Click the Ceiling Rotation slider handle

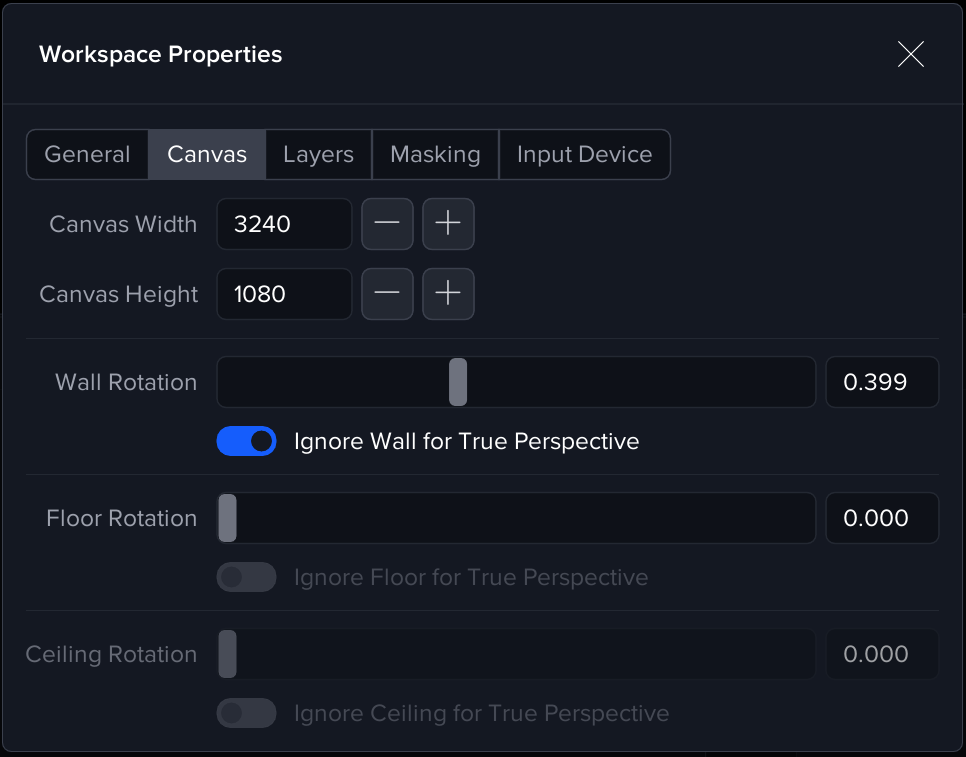click(228, 654)
